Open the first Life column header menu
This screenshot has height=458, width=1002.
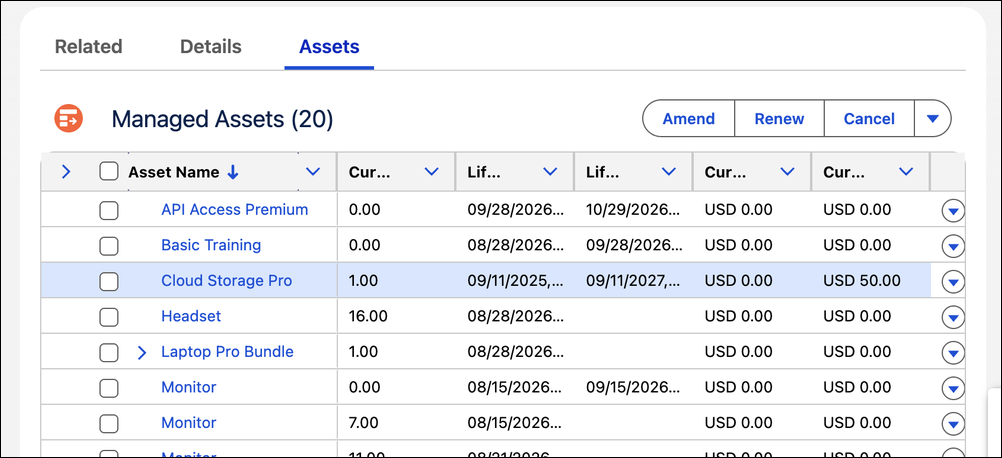550,171
